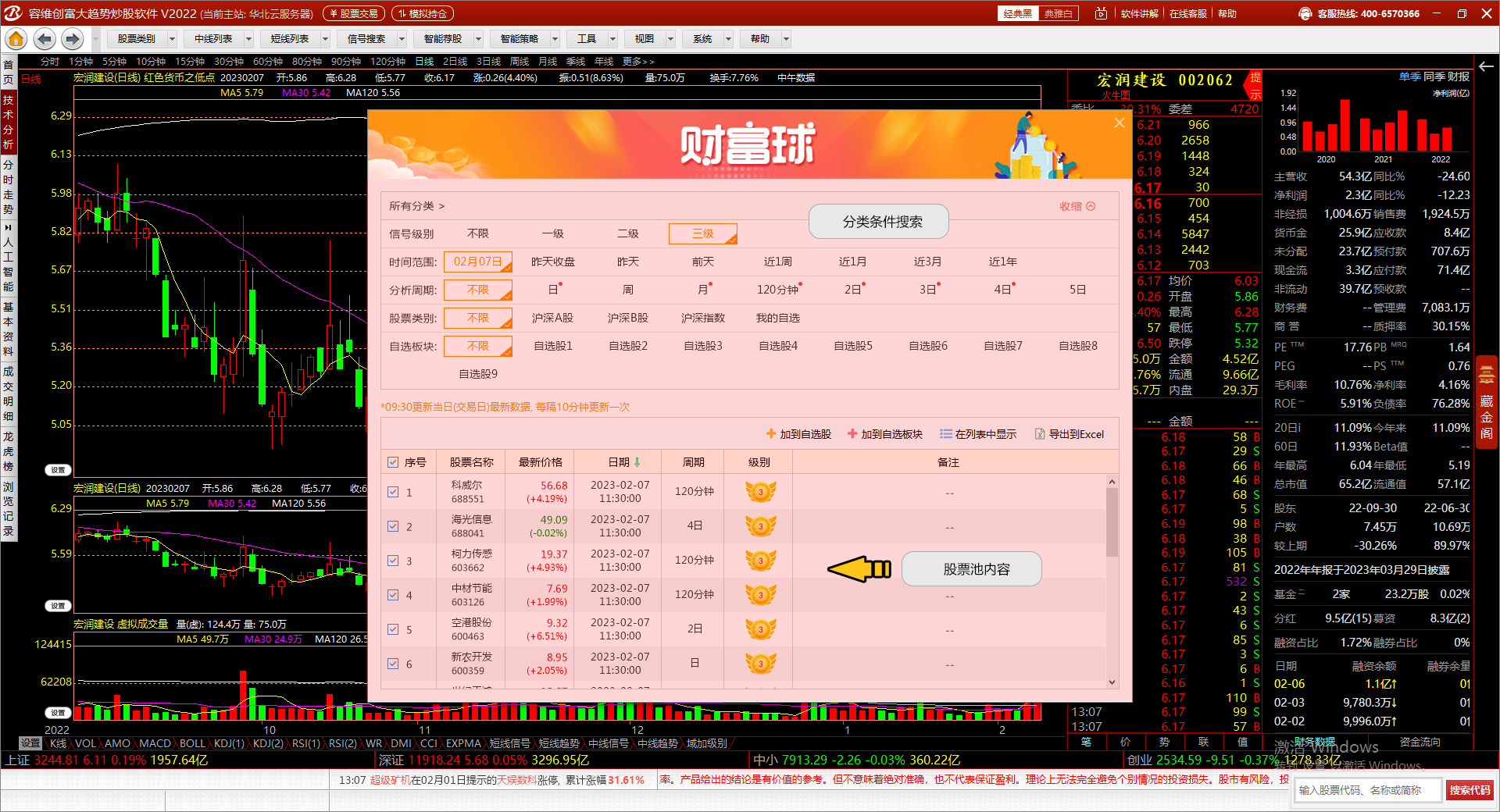1500x812 pixels.
Task: Close the 财富球 popup dialog
Action: [1119, 123]
